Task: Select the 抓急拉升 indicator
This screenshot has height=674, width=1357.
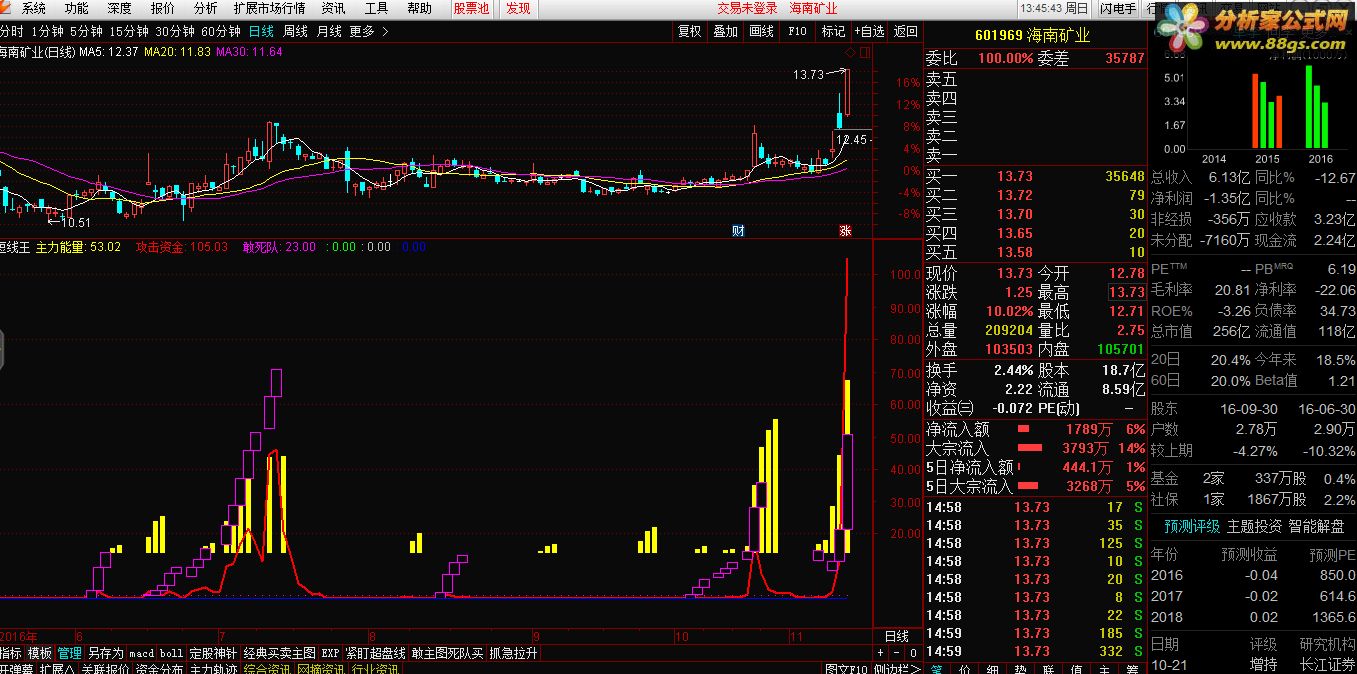Action: pos(513,653)
